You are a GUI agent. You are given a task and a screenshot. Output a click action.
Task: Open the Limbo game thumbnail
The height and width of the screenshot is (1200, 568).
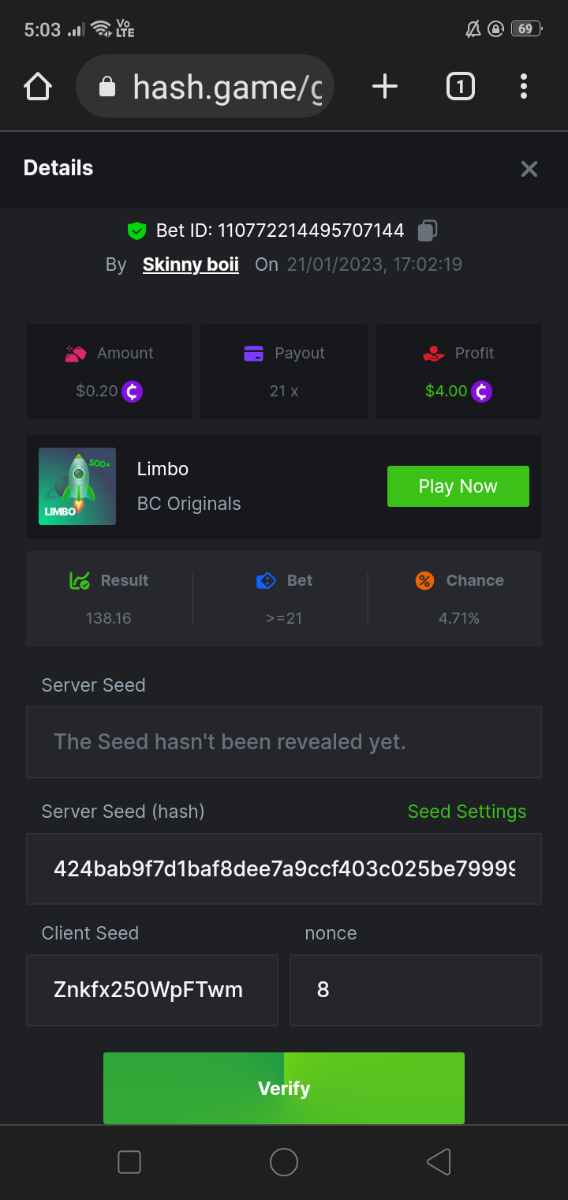(x=77, y=486)
